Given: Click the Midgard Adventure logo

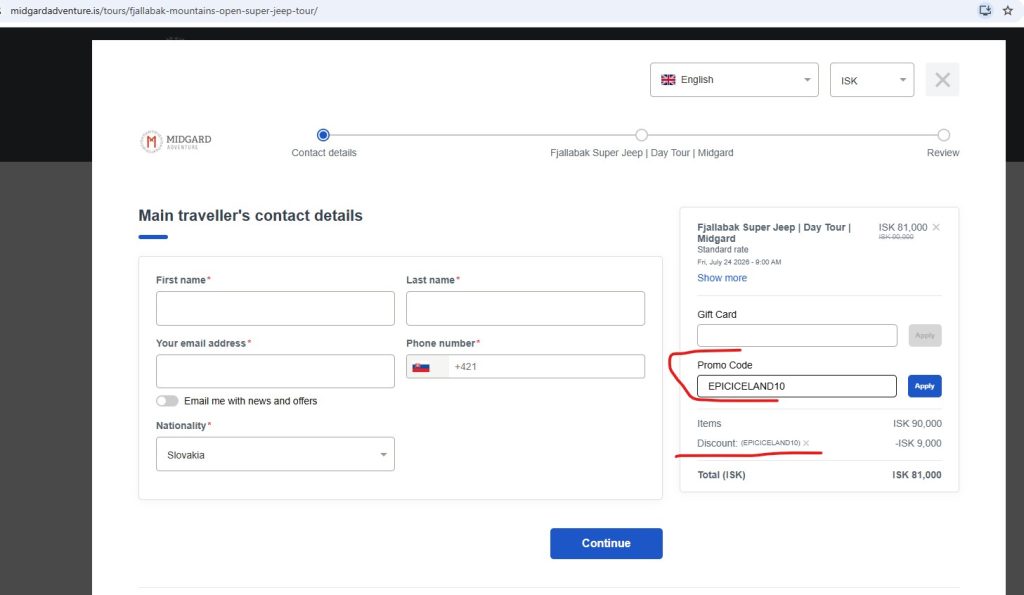Looking at the screenshot, I should [176, 141].
